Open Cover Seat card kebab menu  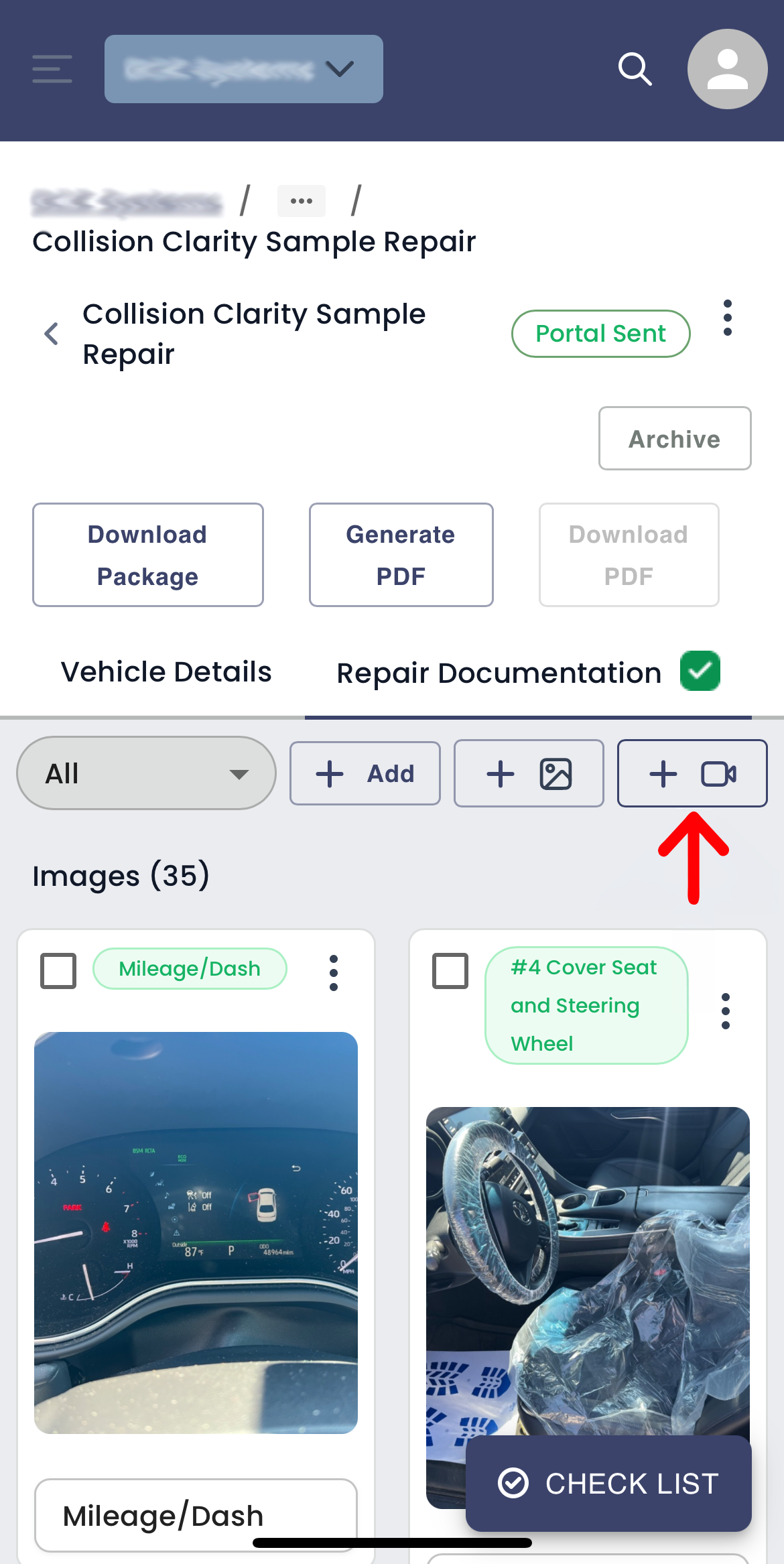(x=726, y=1011)
